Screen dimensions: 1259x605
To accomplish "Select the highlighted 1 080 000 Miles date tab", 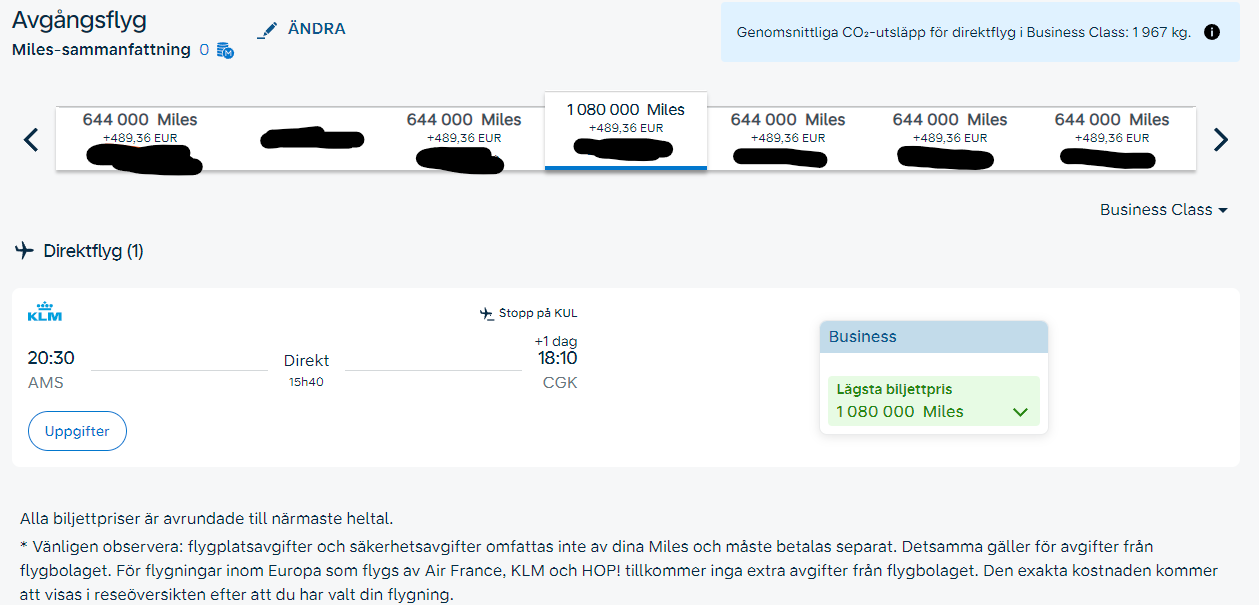I will (626, 130).
